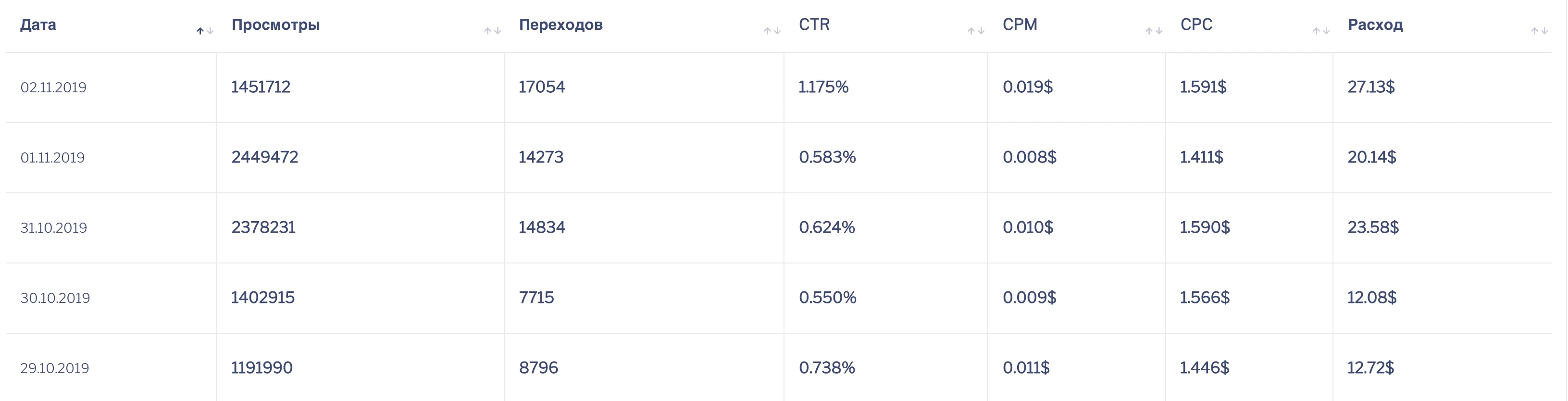
Task: Click CPC value 1.411$
Action: point(1202,157)
